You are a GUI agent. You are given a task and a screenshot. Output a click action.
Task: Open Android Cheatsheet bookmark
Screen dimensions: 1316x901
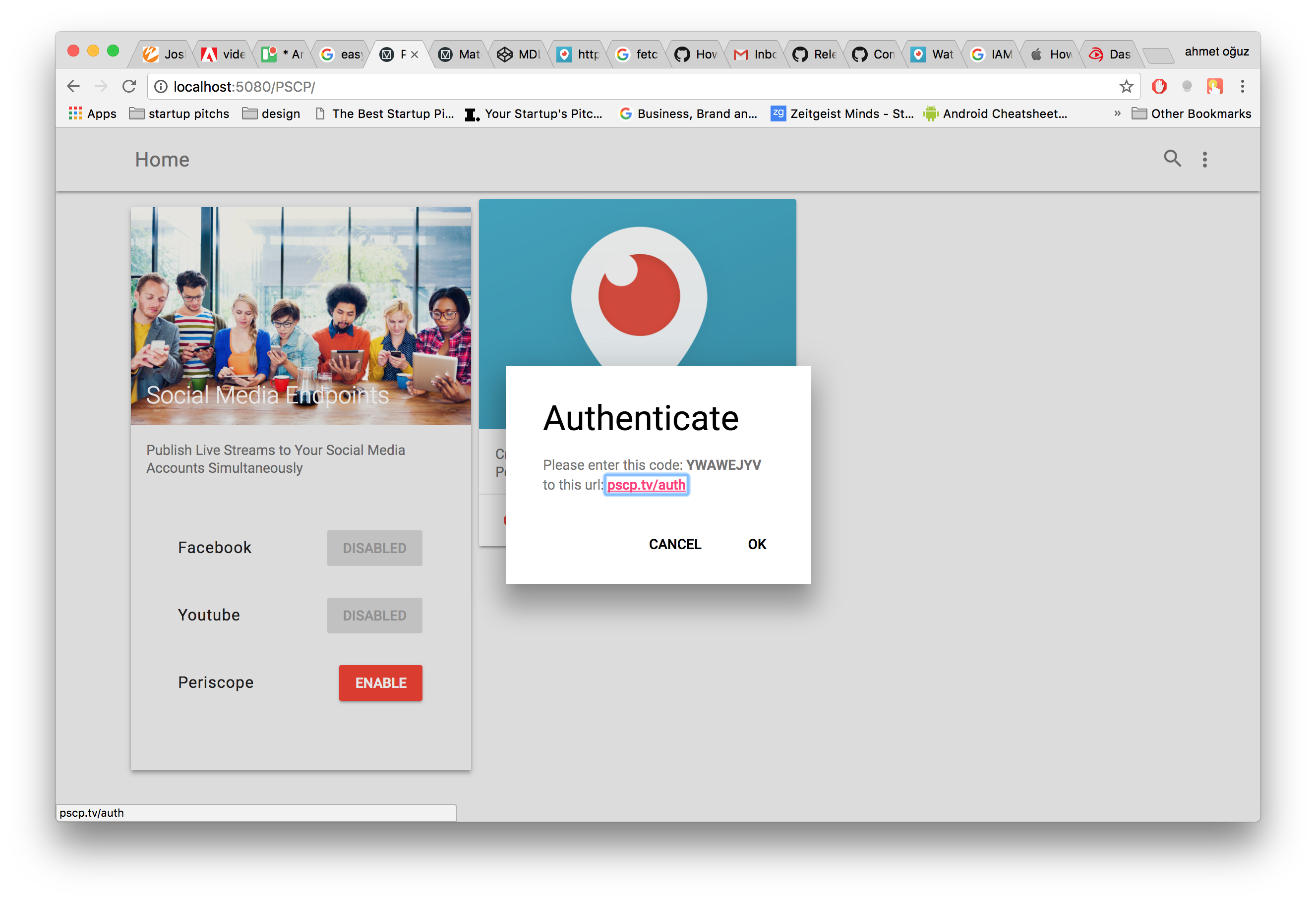pyautogui.click(x=995, y=114)
